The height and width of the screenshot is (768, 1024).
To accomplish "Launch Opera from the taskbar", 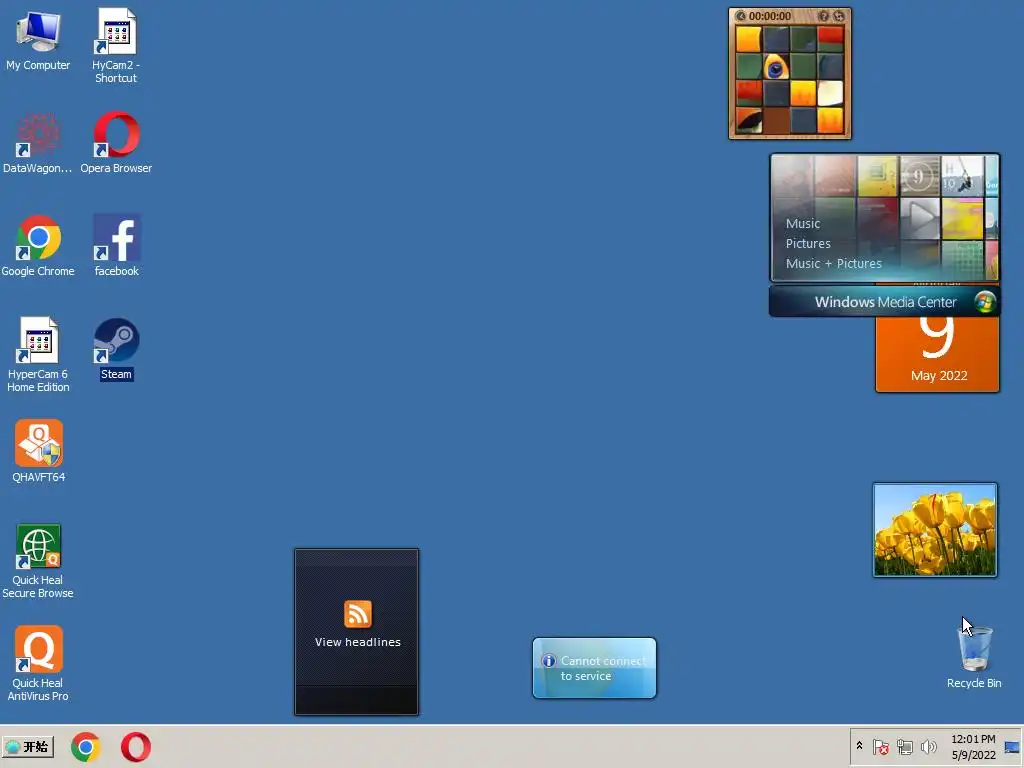I will tap(136, 747).
